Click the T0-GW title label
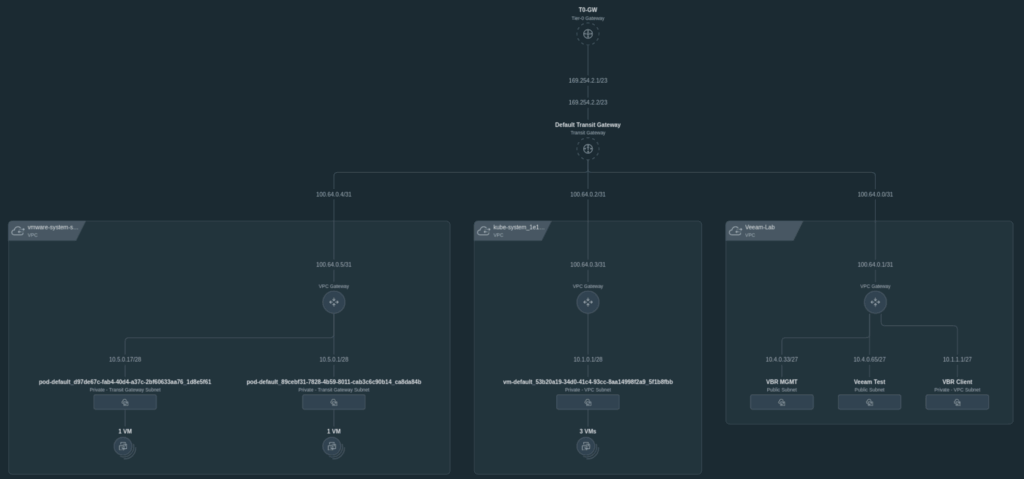1024x479 pixels. pos(588,10)
